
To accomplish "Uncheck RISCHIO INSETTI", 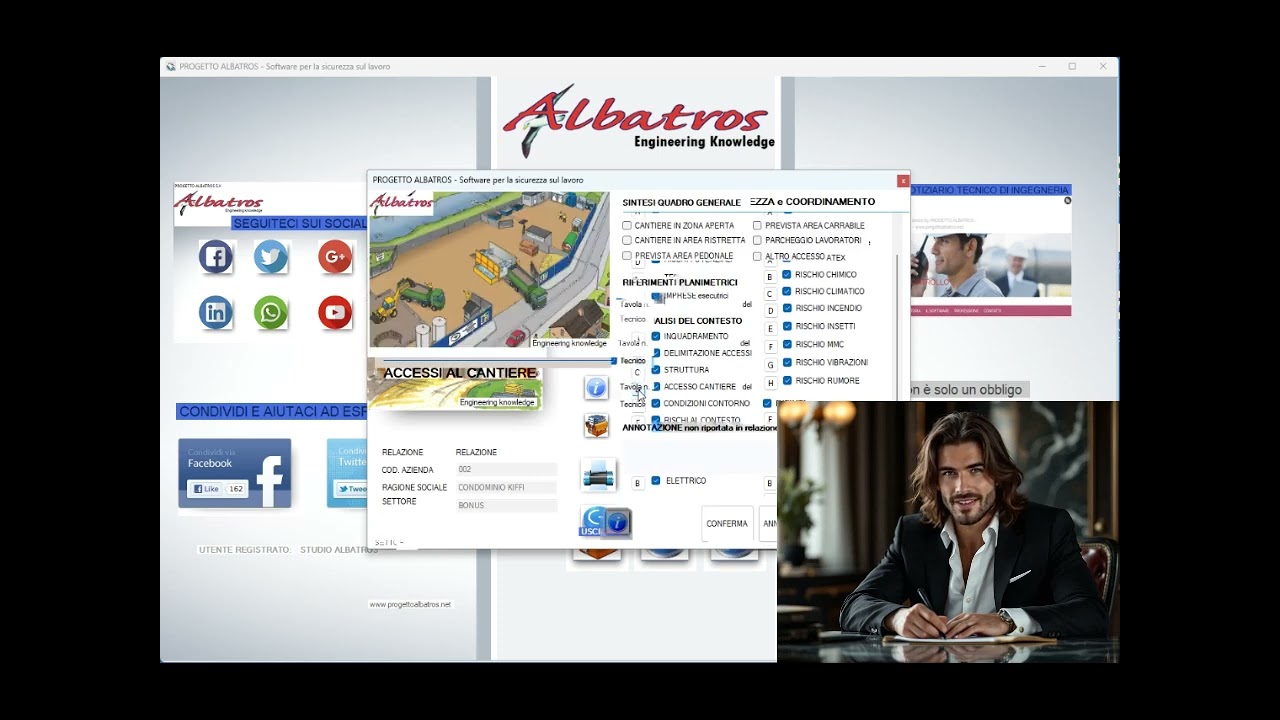I will pyautogui.click(x=787, y=326).
